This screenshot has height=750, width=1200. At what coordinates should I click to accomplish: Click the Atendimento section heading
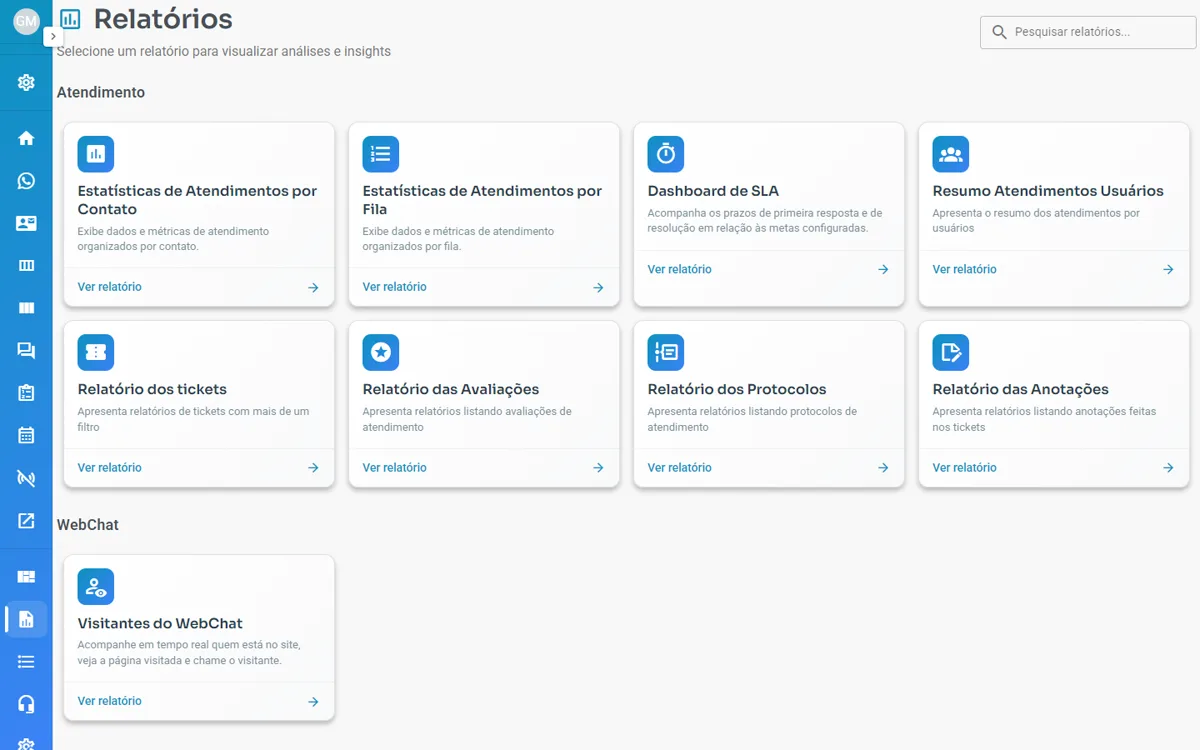(101, 92)
